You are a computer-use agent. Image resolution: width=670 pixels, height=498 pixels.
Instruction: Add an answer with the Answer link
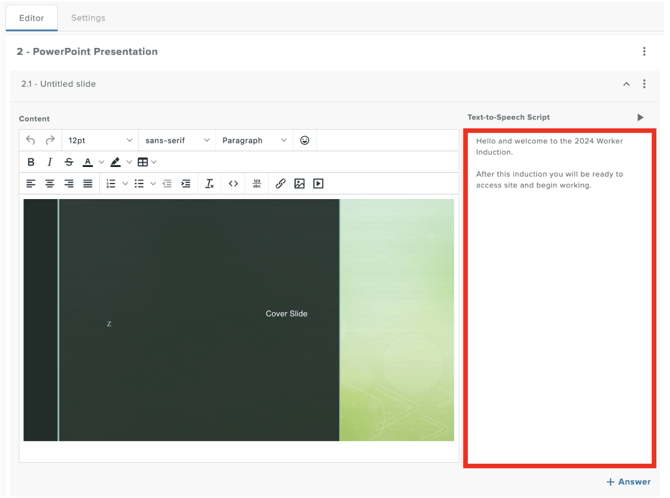(x=629, y=482)
